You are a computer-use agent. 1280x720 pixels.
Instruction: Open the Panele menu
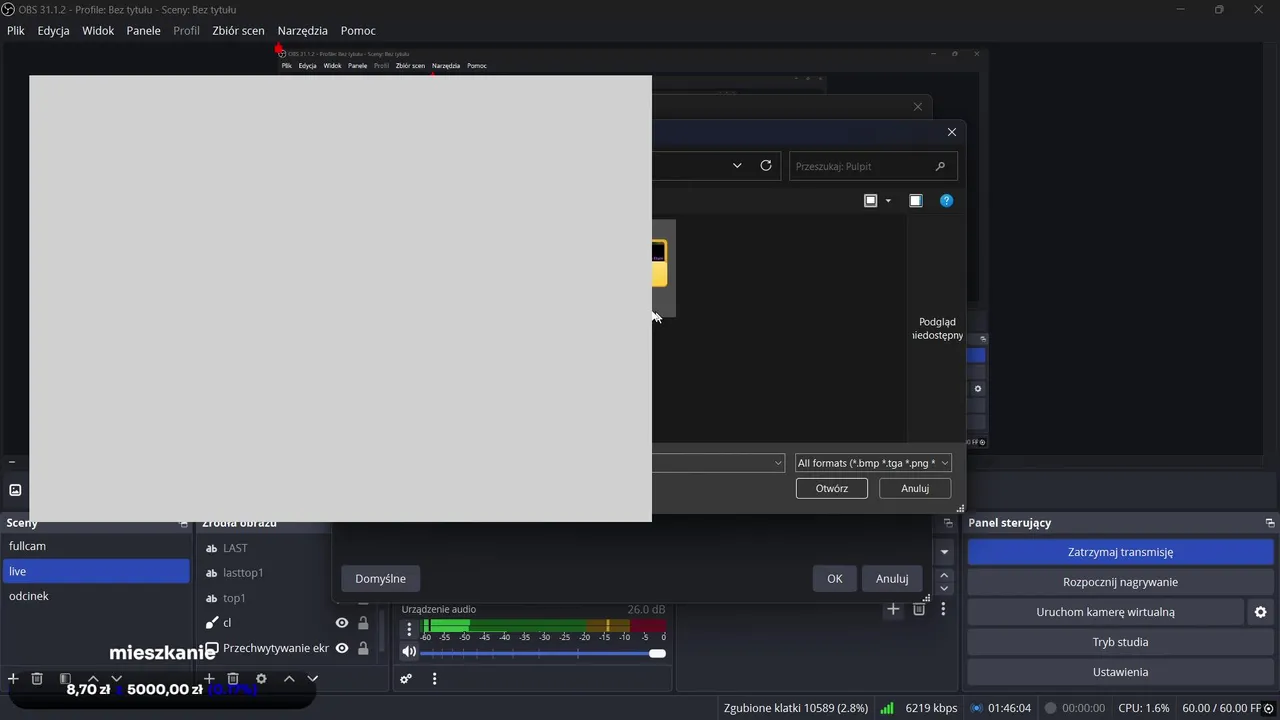click(144, 31)
